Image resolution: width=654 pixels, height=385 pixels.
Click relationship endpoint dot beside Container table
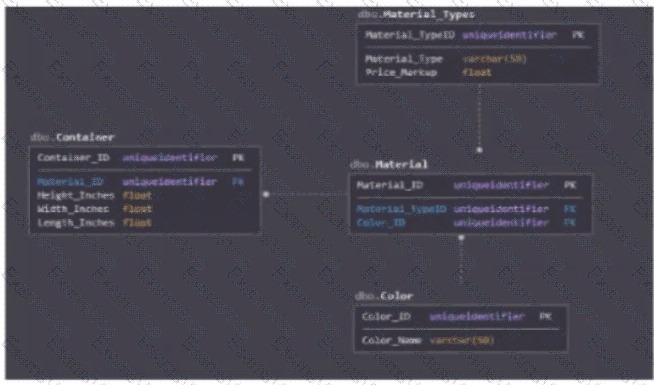[x=266, y=194]
